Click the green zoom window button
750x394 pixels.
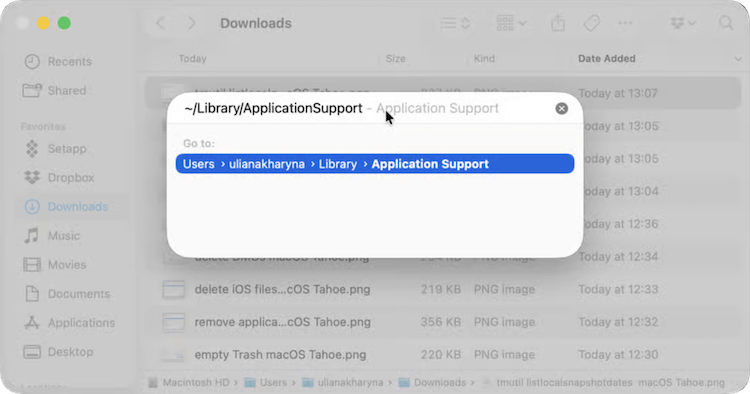64,23
